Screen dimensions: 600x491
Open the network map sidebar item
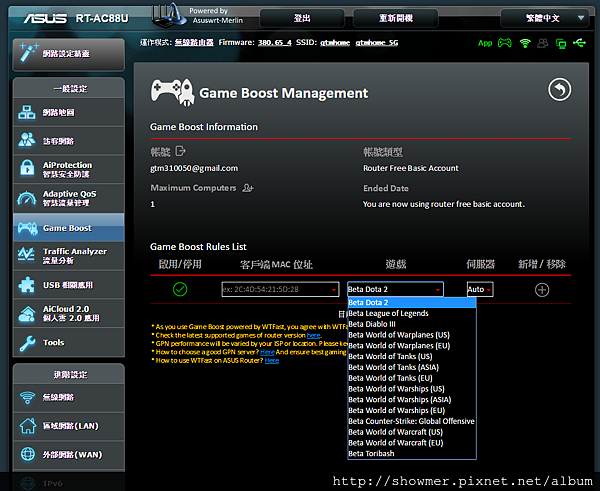click(x=68, y=113)
